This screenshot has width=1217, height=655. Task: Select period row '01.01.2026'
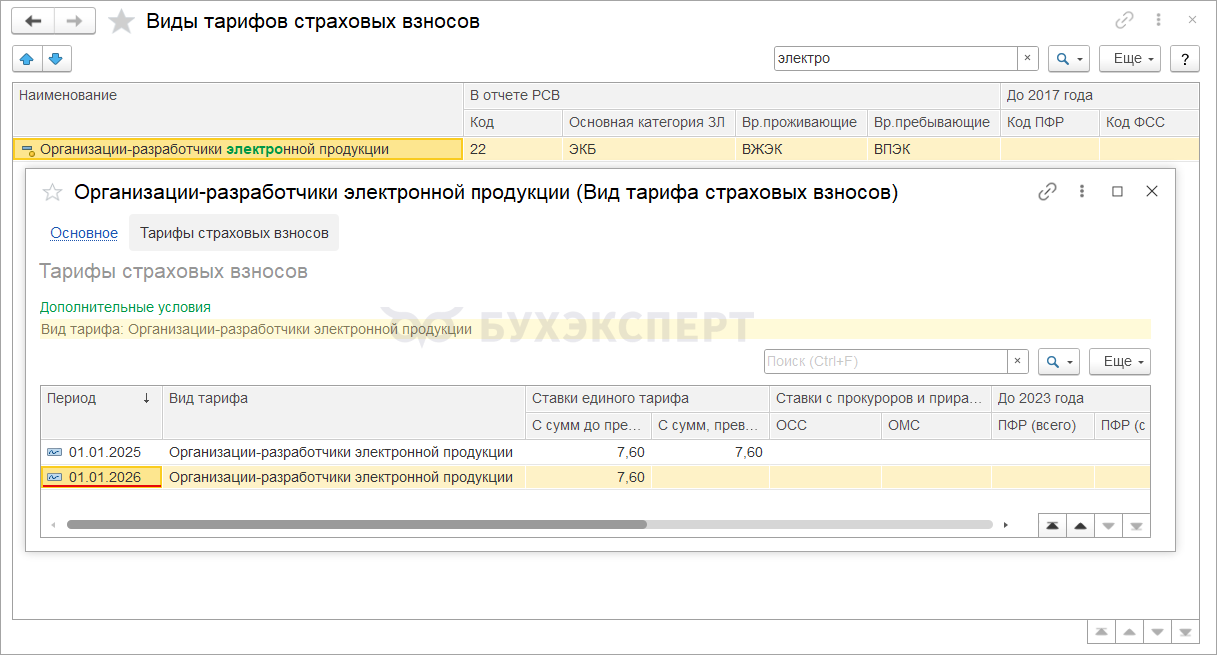pyautogui.click(x=595, y=477)
